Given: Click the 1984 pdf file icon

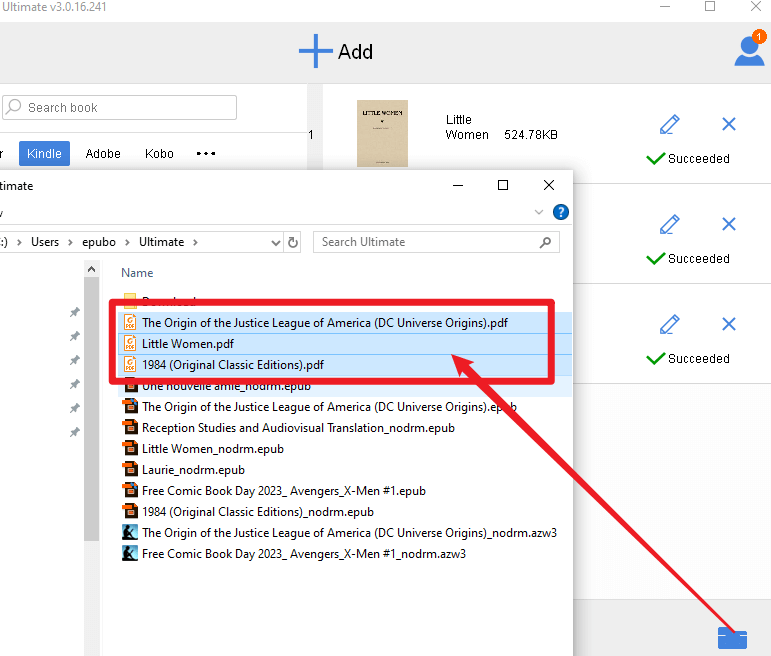Looking at the screenshot, I should pyautogui.click(x=130, y=364).
